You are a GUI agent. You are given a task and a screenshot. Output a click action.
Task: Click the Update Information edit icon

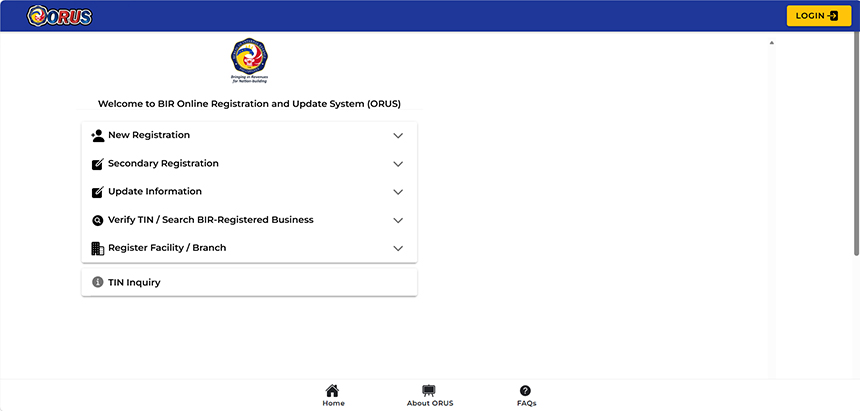(98, 192)
